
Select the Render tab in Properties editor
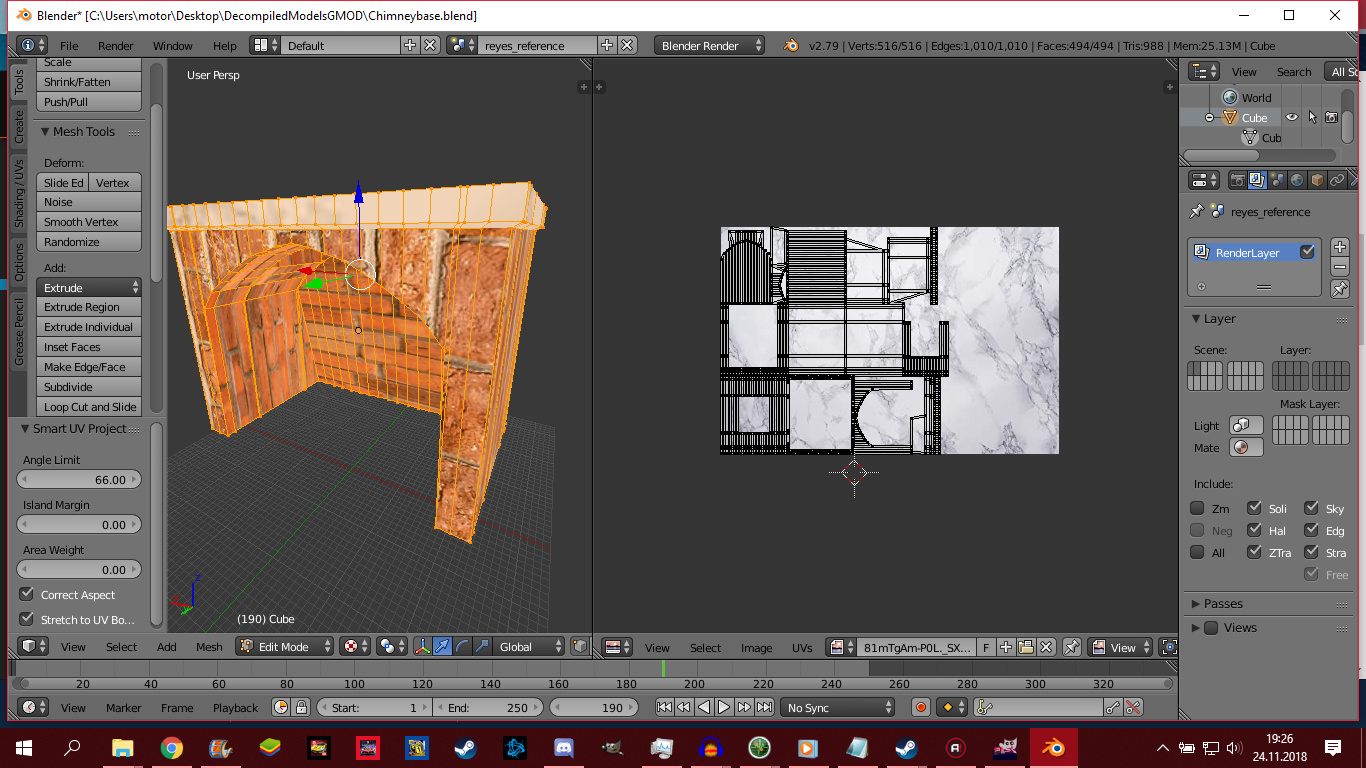(1238, 179)
